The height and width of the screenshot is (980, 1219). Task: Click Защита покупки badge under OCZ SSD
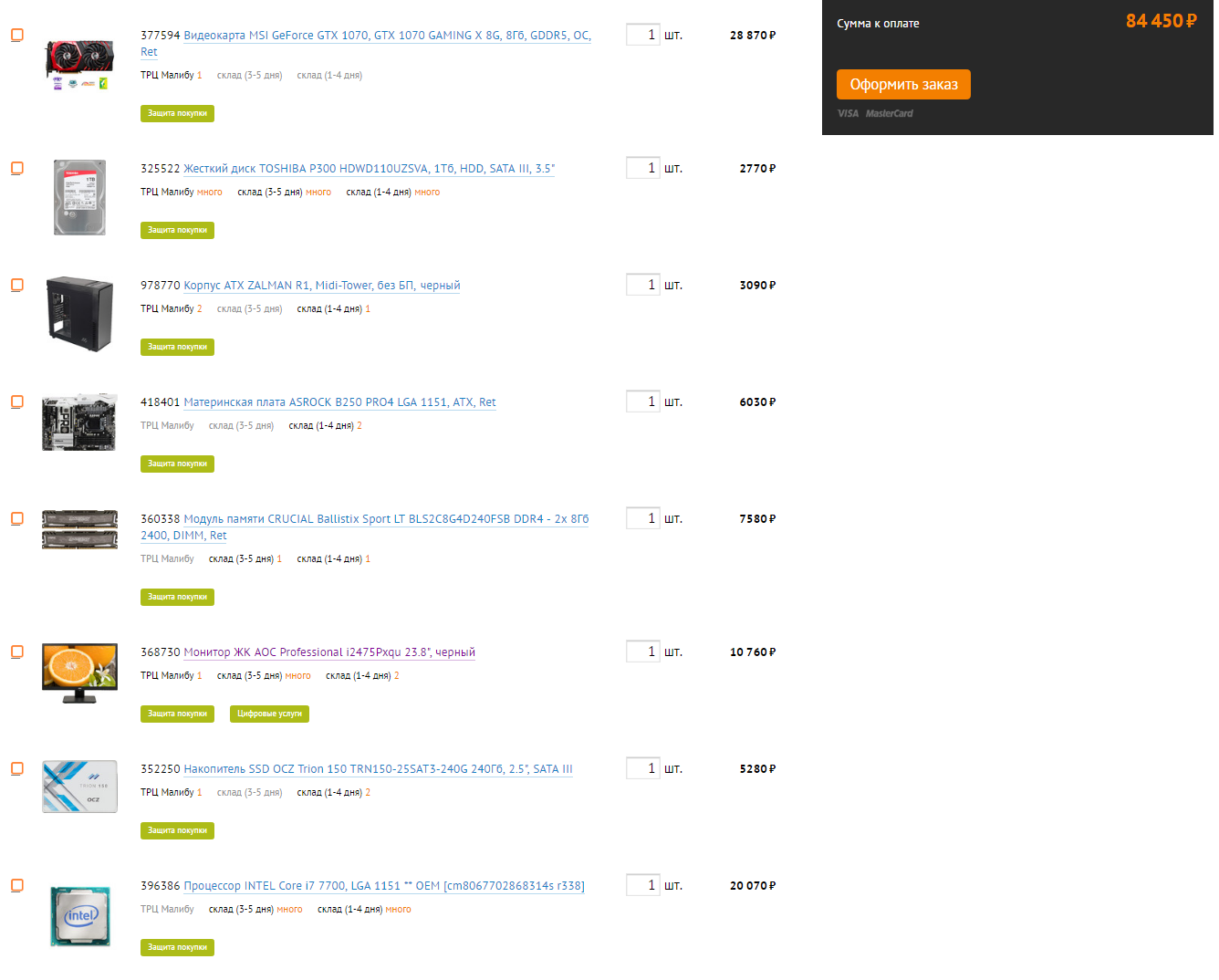click(177, 830)
